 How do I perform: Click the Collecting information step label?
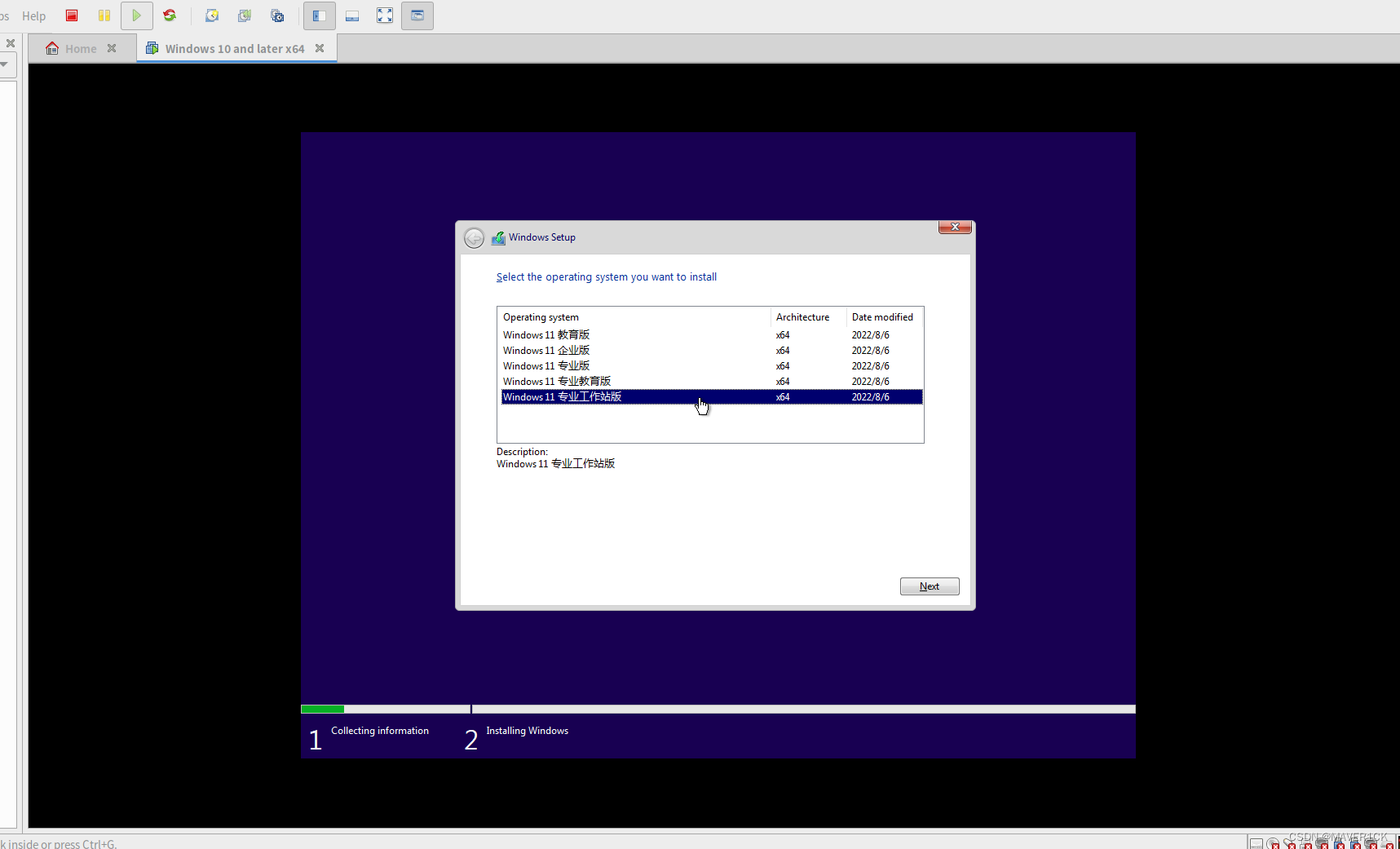(x=380, y=731)
